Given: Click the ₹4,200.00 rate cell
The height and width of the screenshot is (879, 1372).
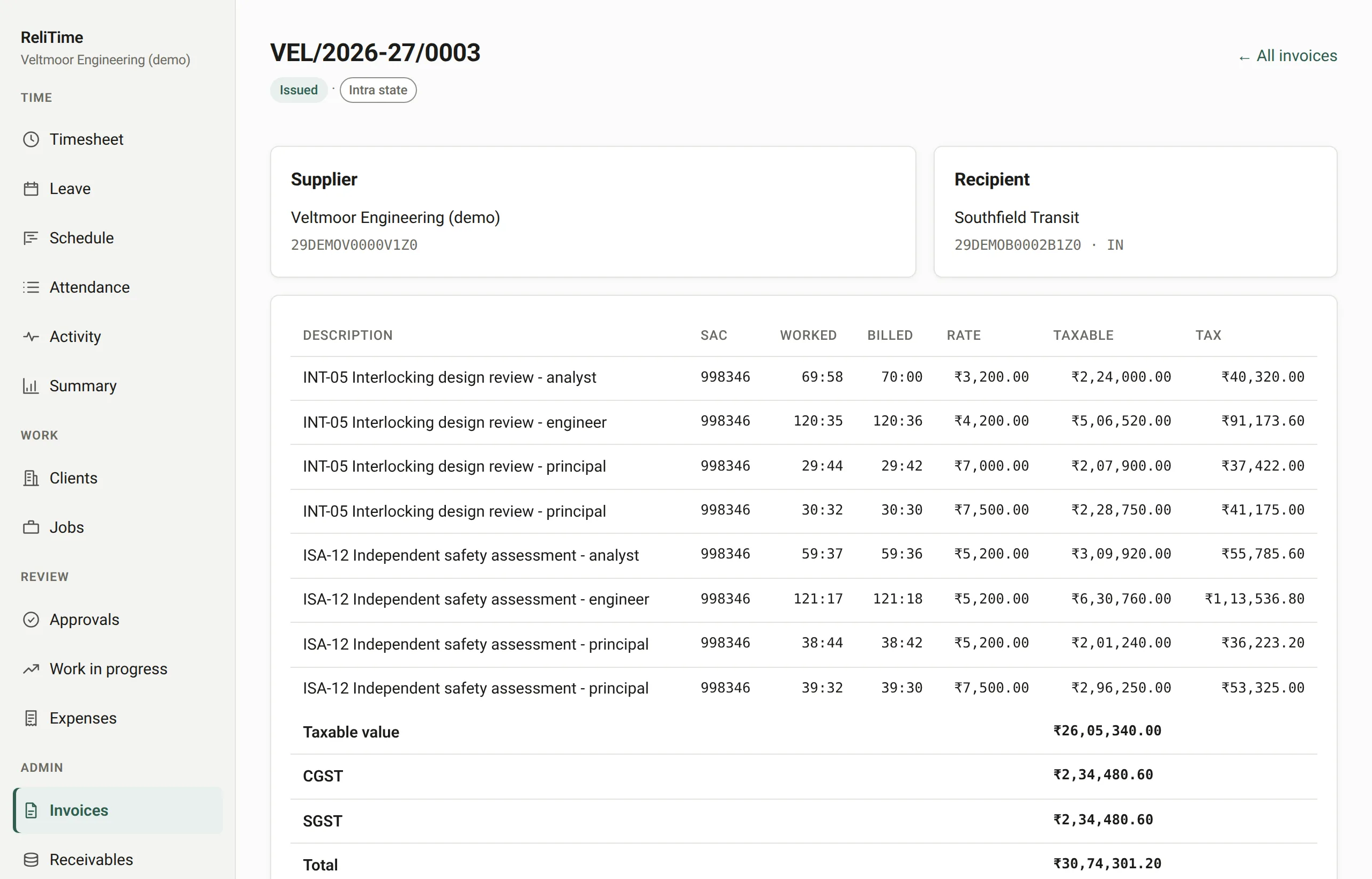Looking at the screenshot, I should pyautogui.click(x=991, y=421).
